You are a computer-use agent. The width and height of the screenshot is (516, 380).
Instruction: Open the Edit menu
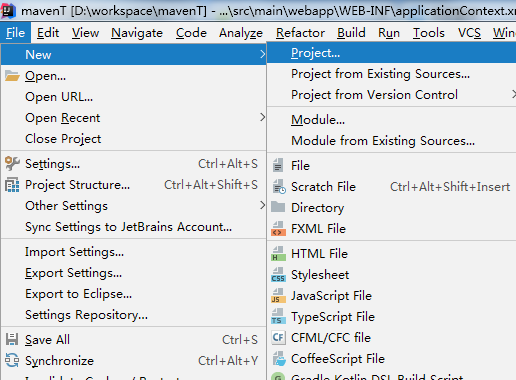coord(48,33)
